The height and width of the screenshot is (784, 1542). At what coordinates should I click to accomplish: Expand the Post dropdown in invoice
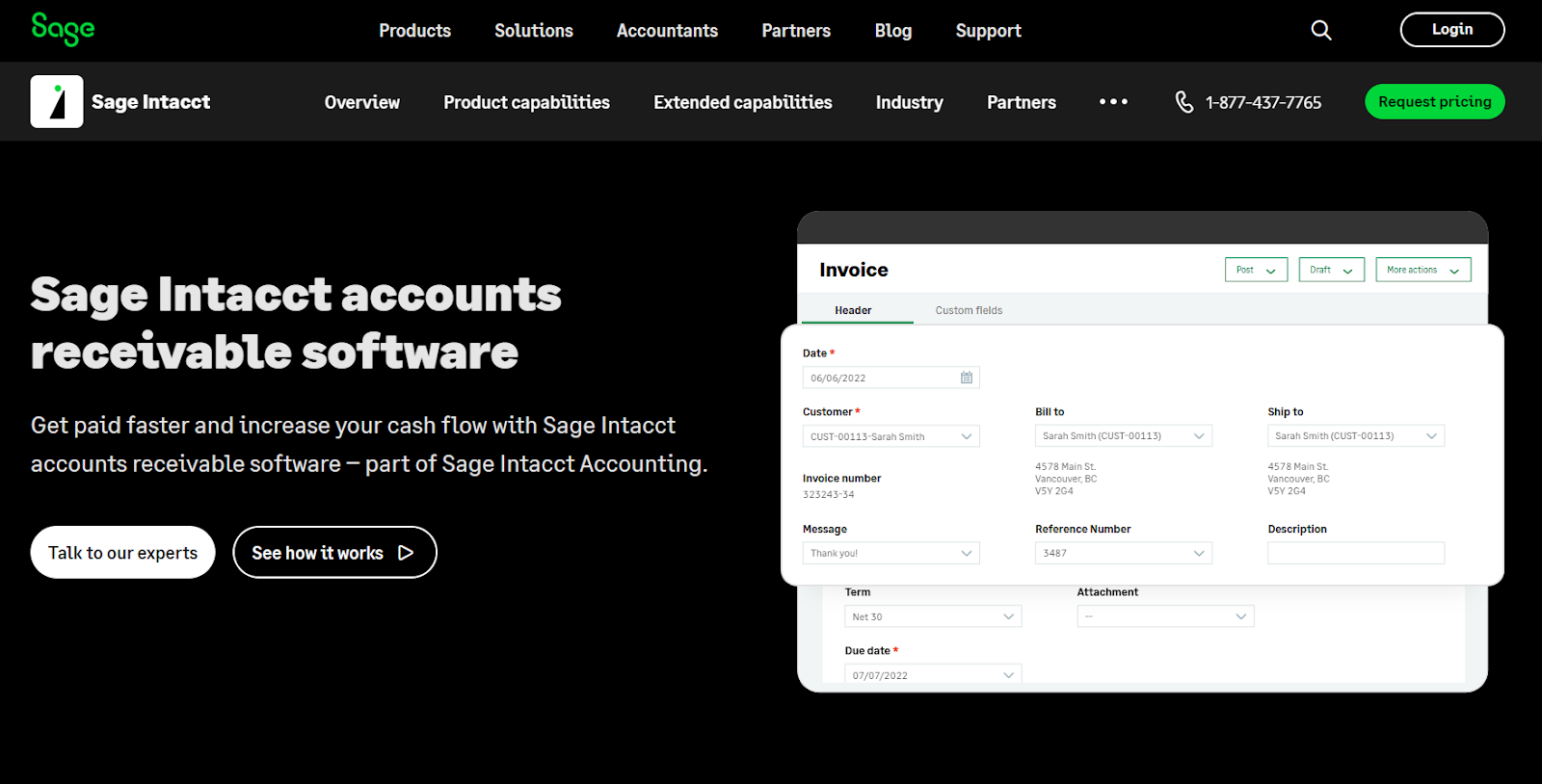1256,270
